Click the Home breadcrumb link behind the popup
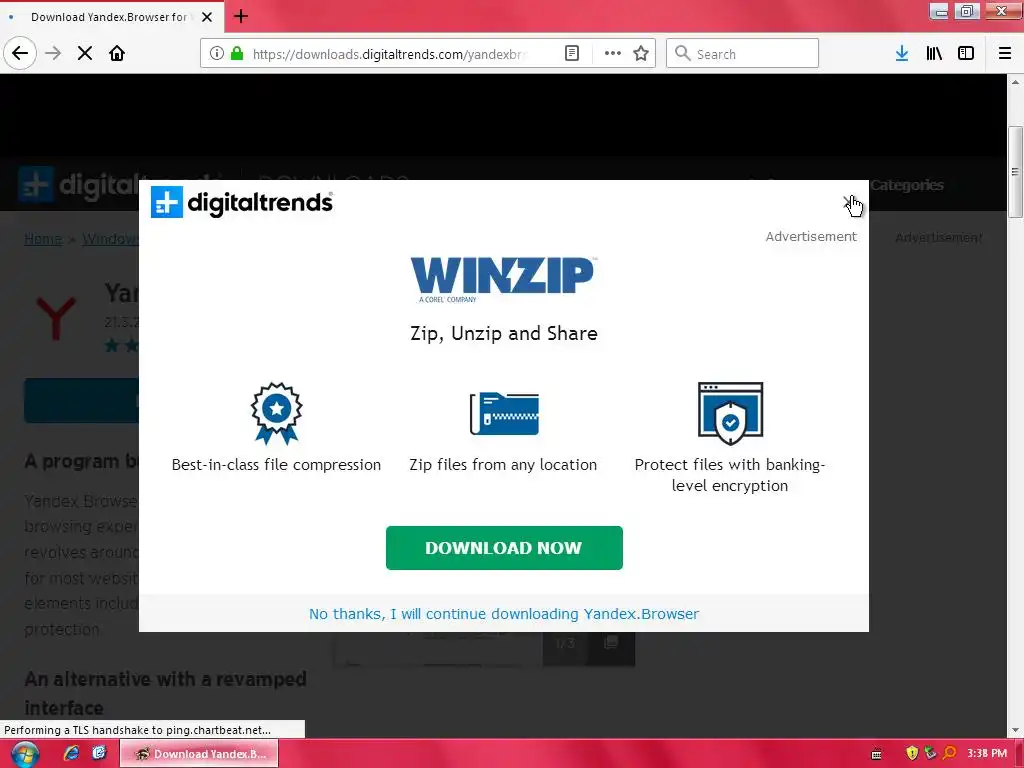The image size is (1024, 768). [x=43, y=238]
